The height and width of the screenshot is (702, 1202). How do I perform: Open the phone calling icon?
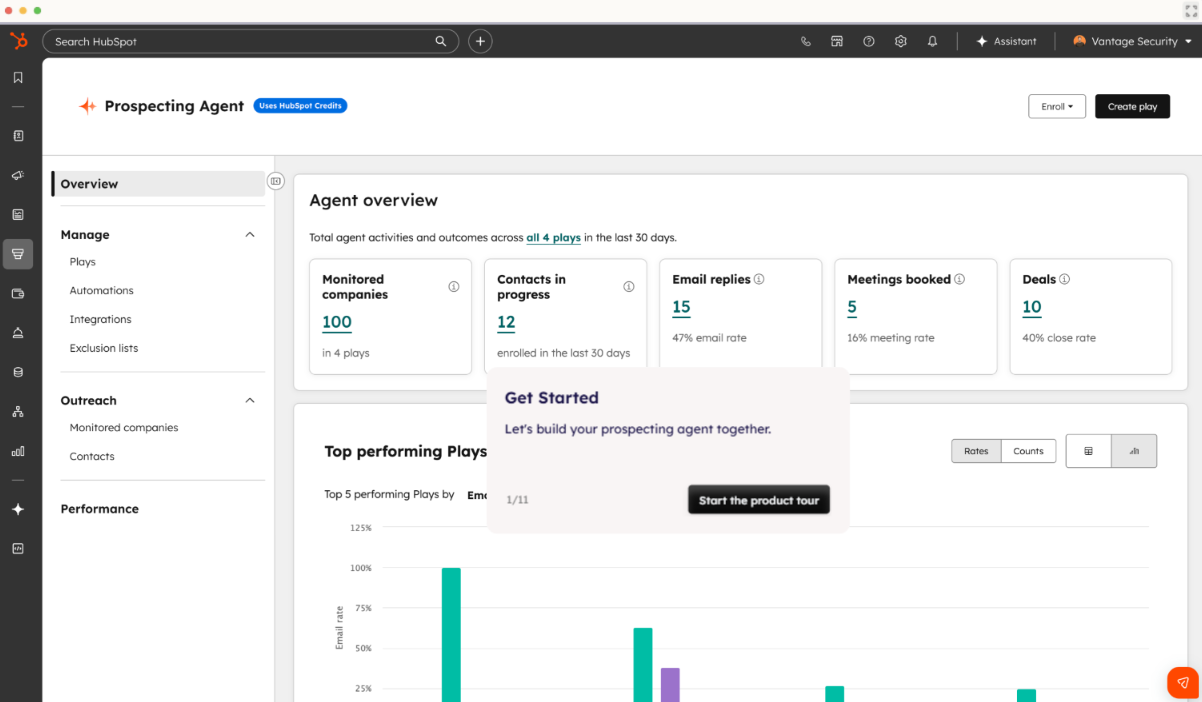tap(806, 41)
